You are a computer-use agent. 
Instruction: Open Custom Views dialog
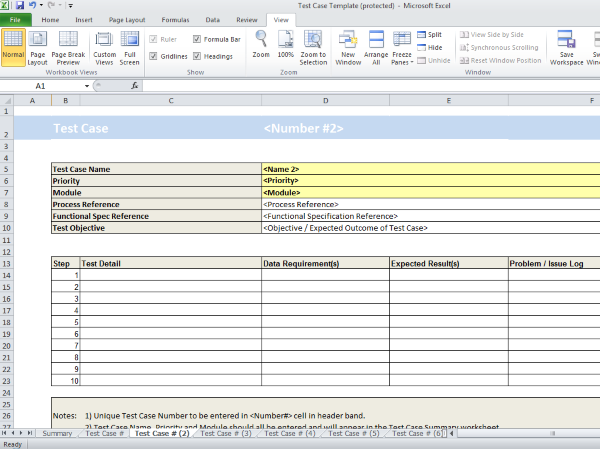click(x=104, y=47)
